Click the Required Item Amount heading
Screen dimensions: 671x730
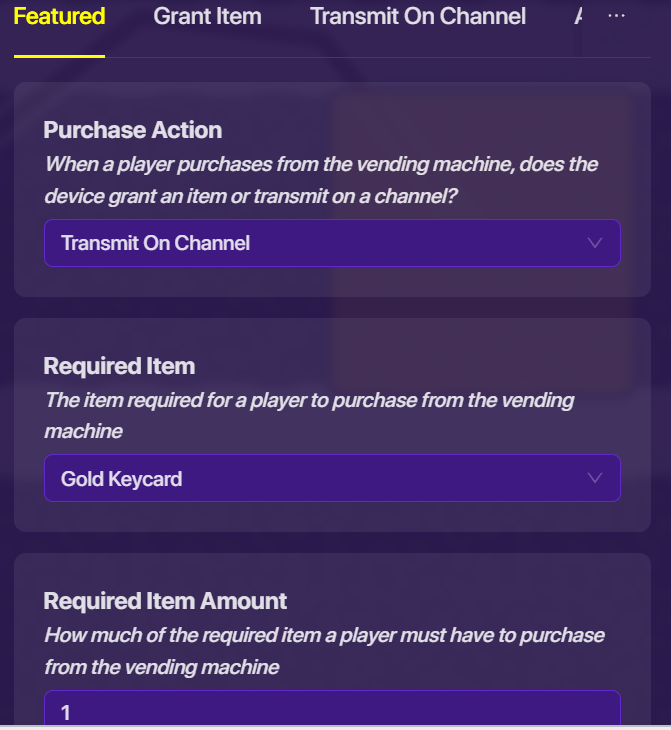click(x=165, y=601)
